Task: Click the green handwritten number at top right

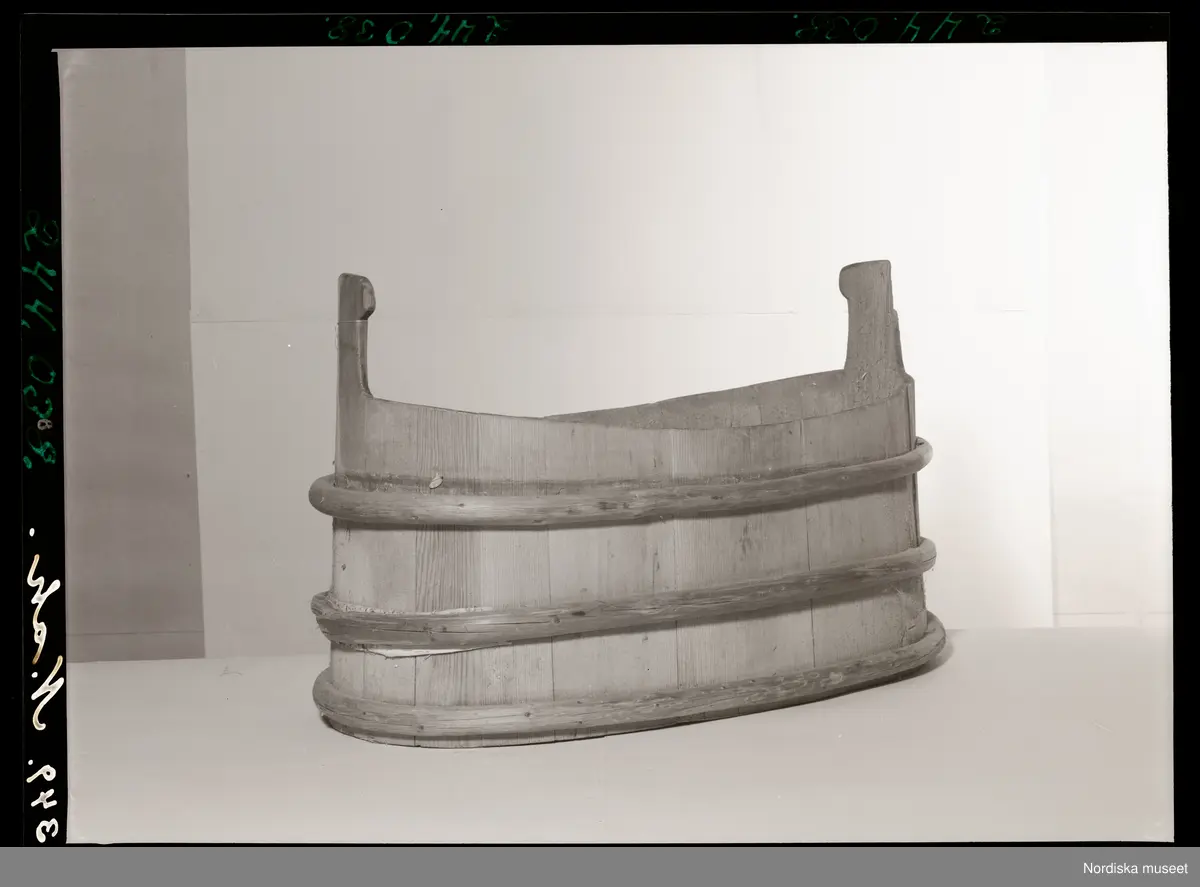Action: 900,28
